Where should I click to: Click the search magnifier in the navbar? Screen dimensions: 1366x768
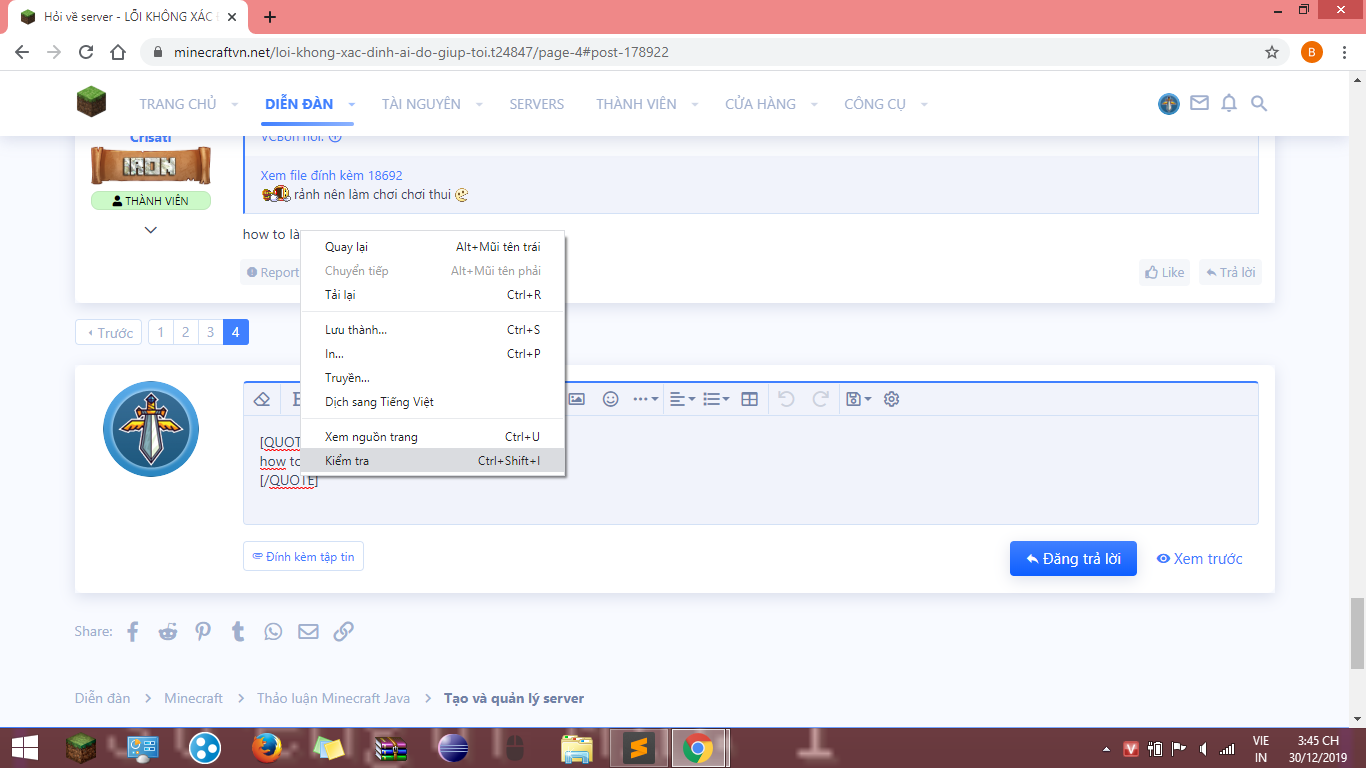tap(1259, 103)
